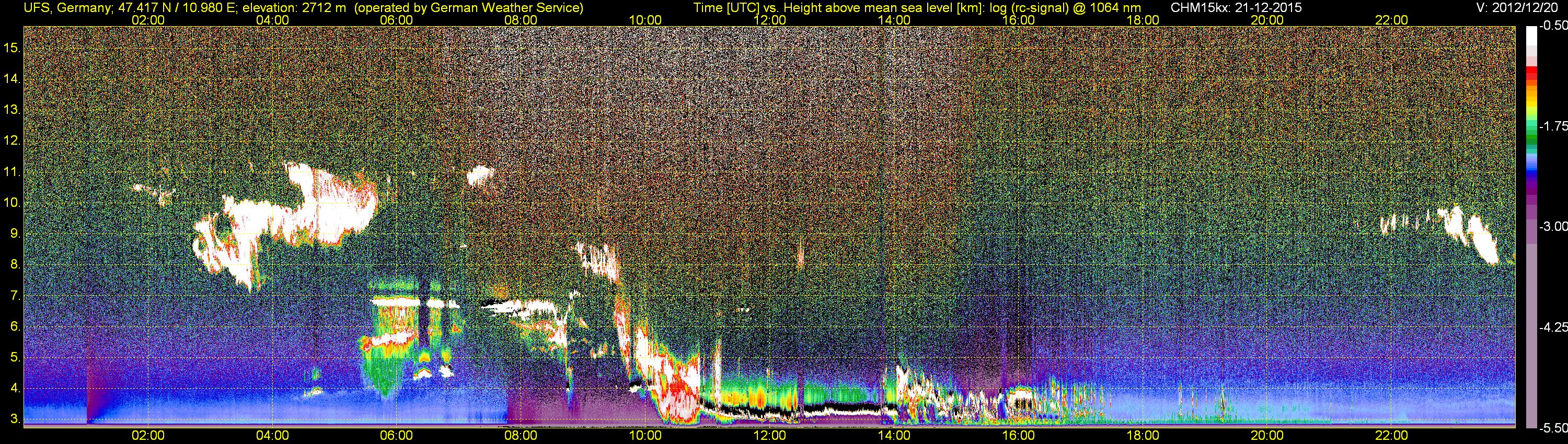Click the '06:00' label on the bottom time axis

pyautogui.click(x=396, y=436)
